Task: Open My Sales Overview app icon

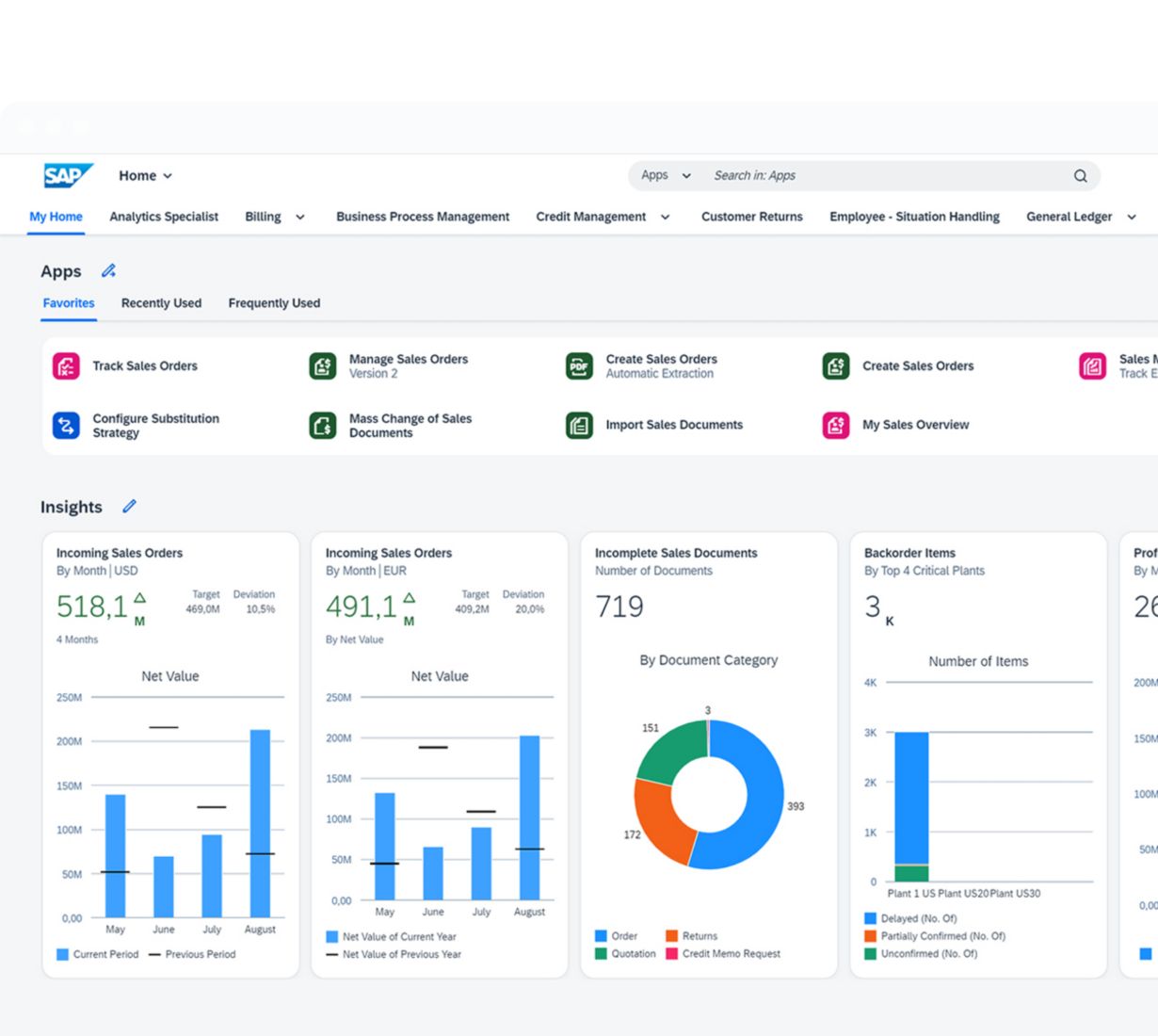Action: coord(836,426)
